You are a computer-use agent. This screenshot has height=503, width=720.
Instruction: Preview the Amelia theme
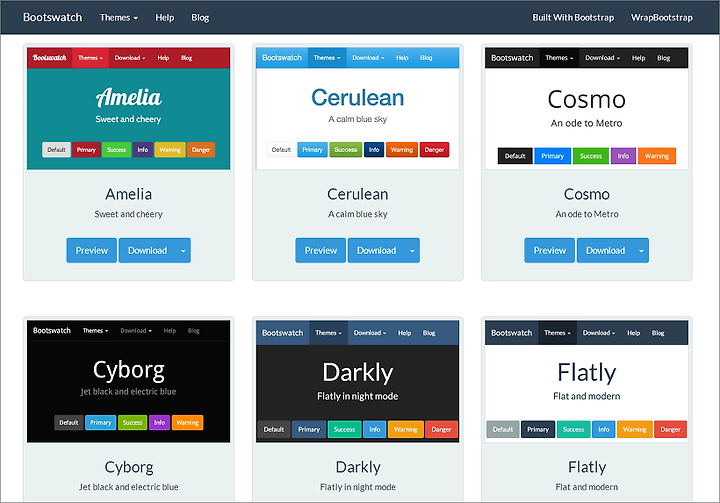pyautogui.click(x=91, y=250)
